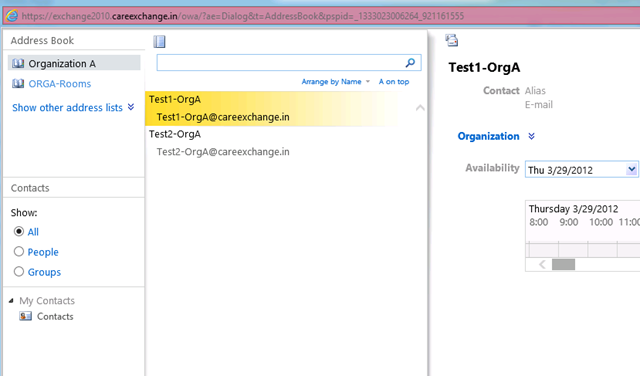This screenshot has width=640, height=376.
Task: Expand the Organization section heading
Action: 488,136
